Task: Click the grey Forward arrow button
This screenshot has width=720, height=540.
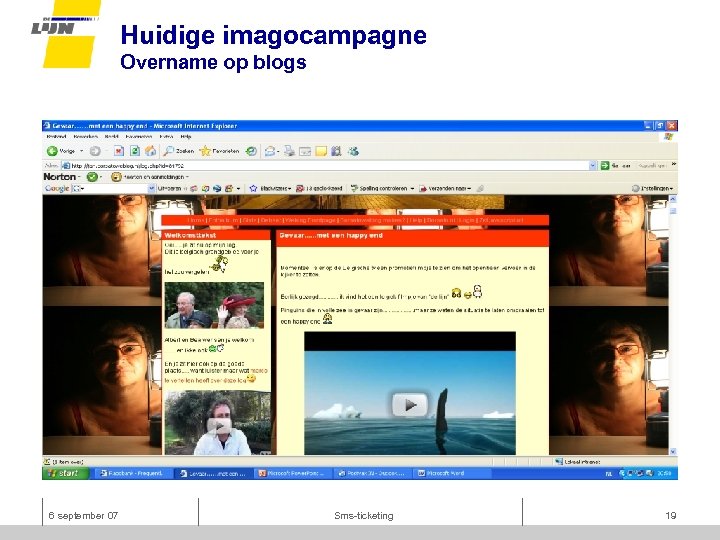Action: [x=95, y=151]
